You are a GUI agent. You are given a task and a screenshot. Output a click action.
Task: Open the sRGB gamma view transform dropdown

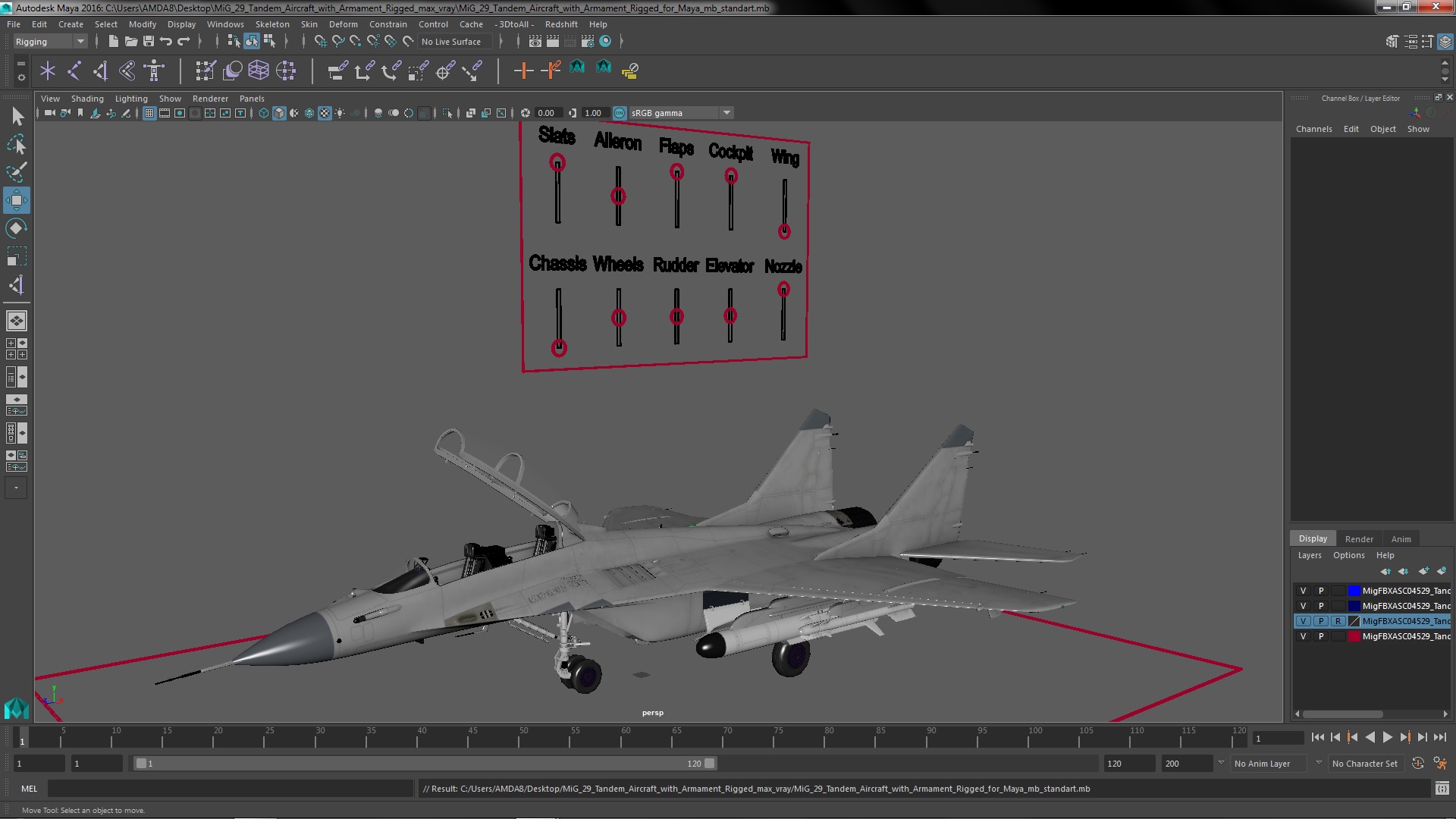pyautogui.click(x=726, y=113)
